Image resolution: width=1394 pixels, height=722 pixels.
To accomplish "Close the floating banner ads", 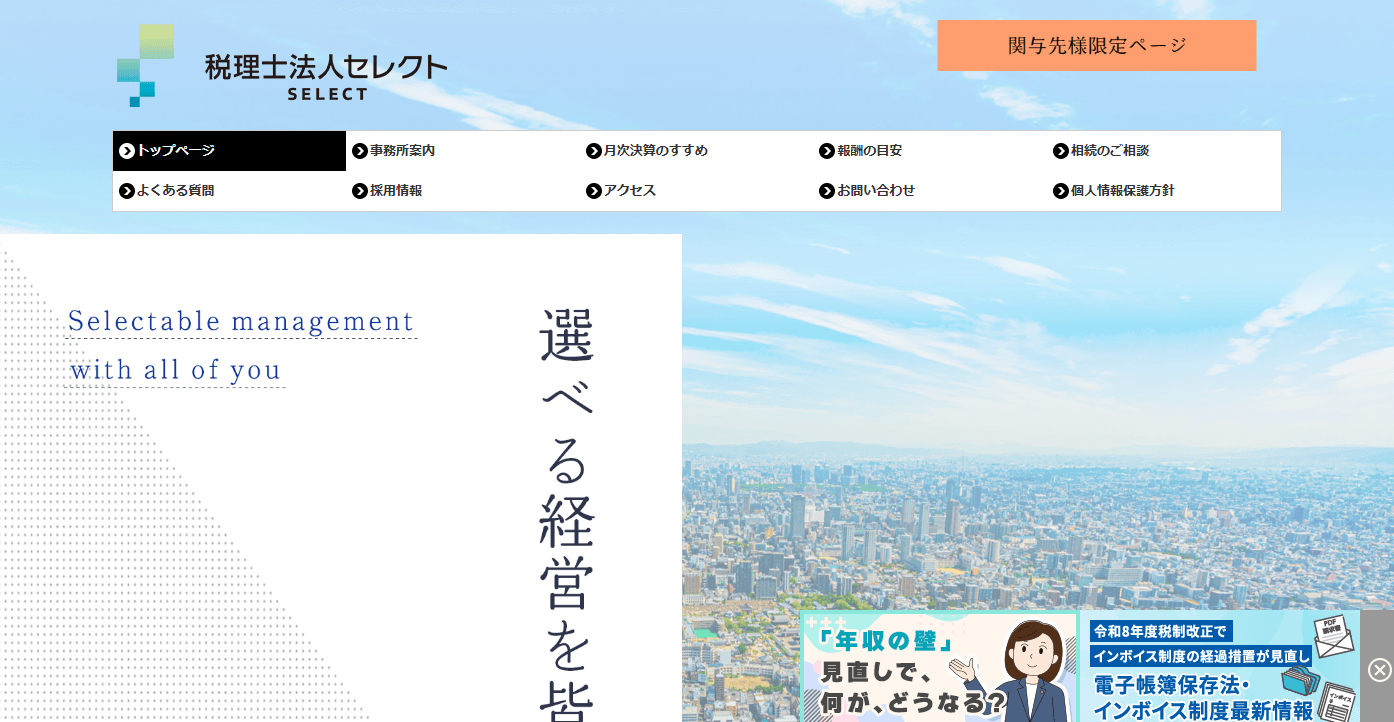I will click(x=1380, y=670).
